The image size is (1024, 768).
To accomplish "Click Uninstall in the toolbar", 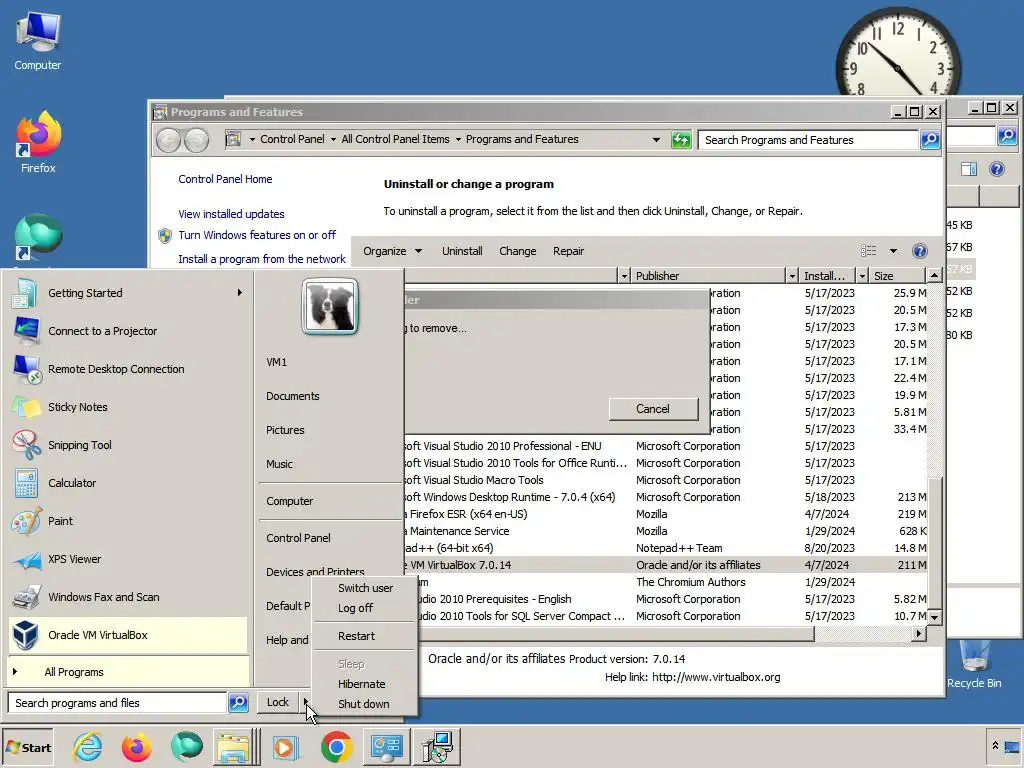I will point(462,251).
